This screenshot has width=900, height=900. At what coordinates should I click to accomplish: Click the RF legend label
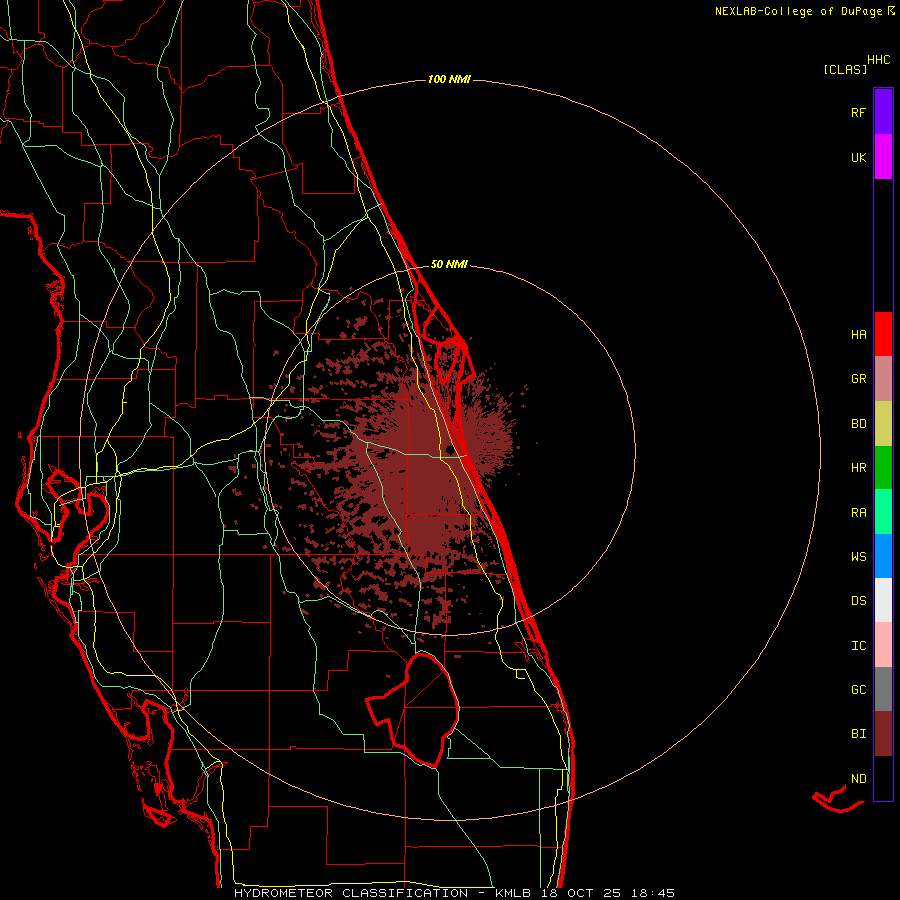coord(858,112)
